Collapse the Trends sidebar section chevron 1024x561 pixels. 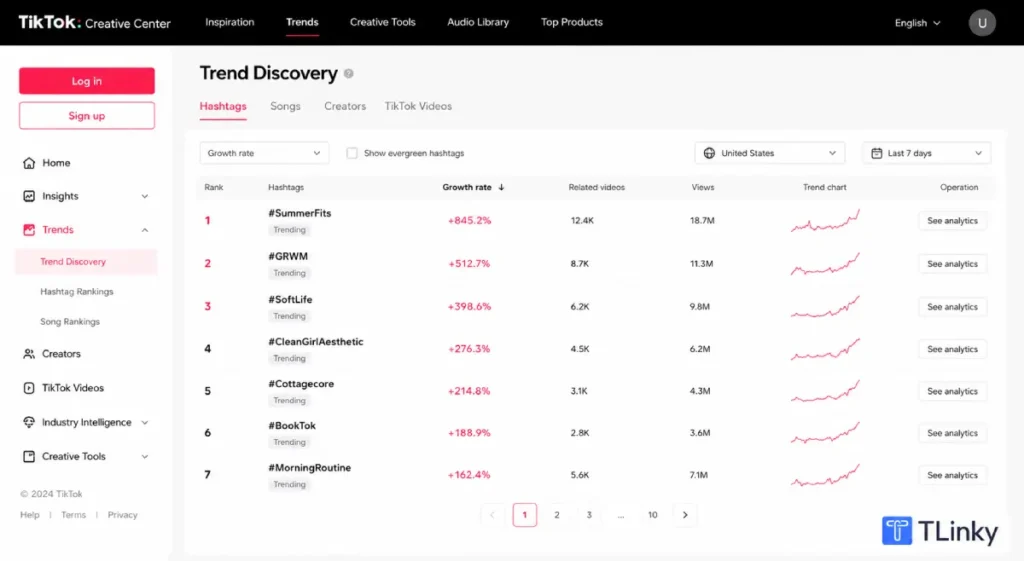[x=145, y=230]
